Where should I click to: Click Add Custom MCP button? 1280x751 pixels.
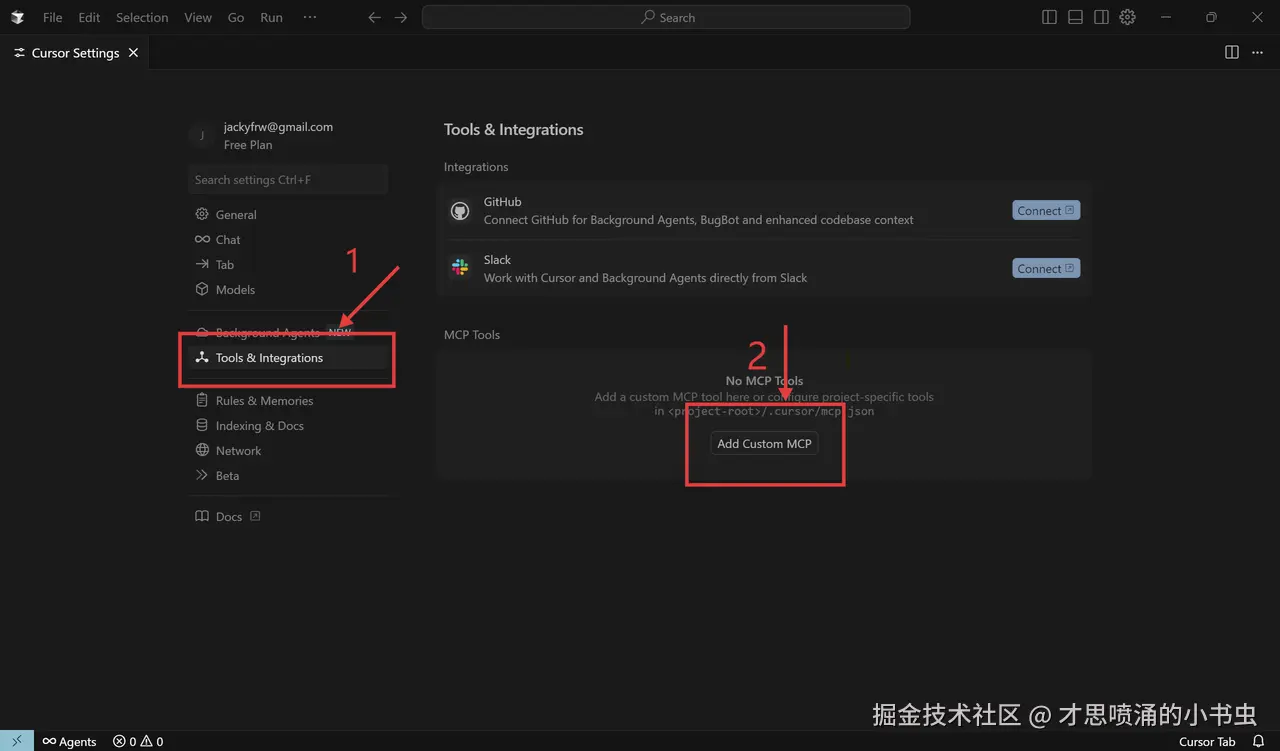coord(764,444)
